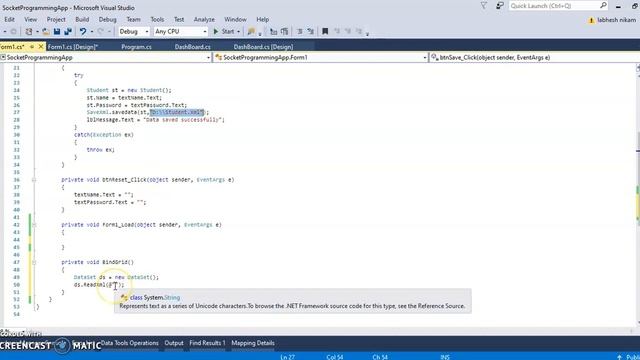
Task: Open the Help menu
Action: click(262, 19)
